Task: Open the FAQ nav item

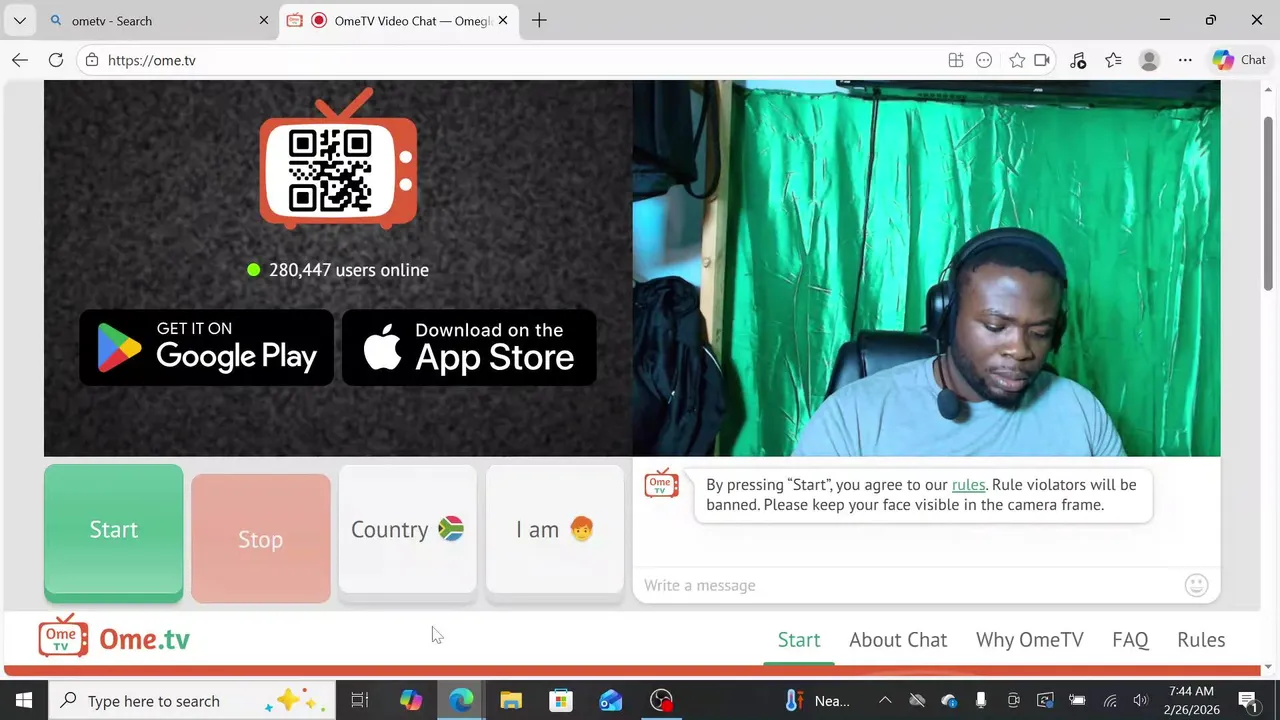Action: pyautogui.click(x=1130, y=640)
